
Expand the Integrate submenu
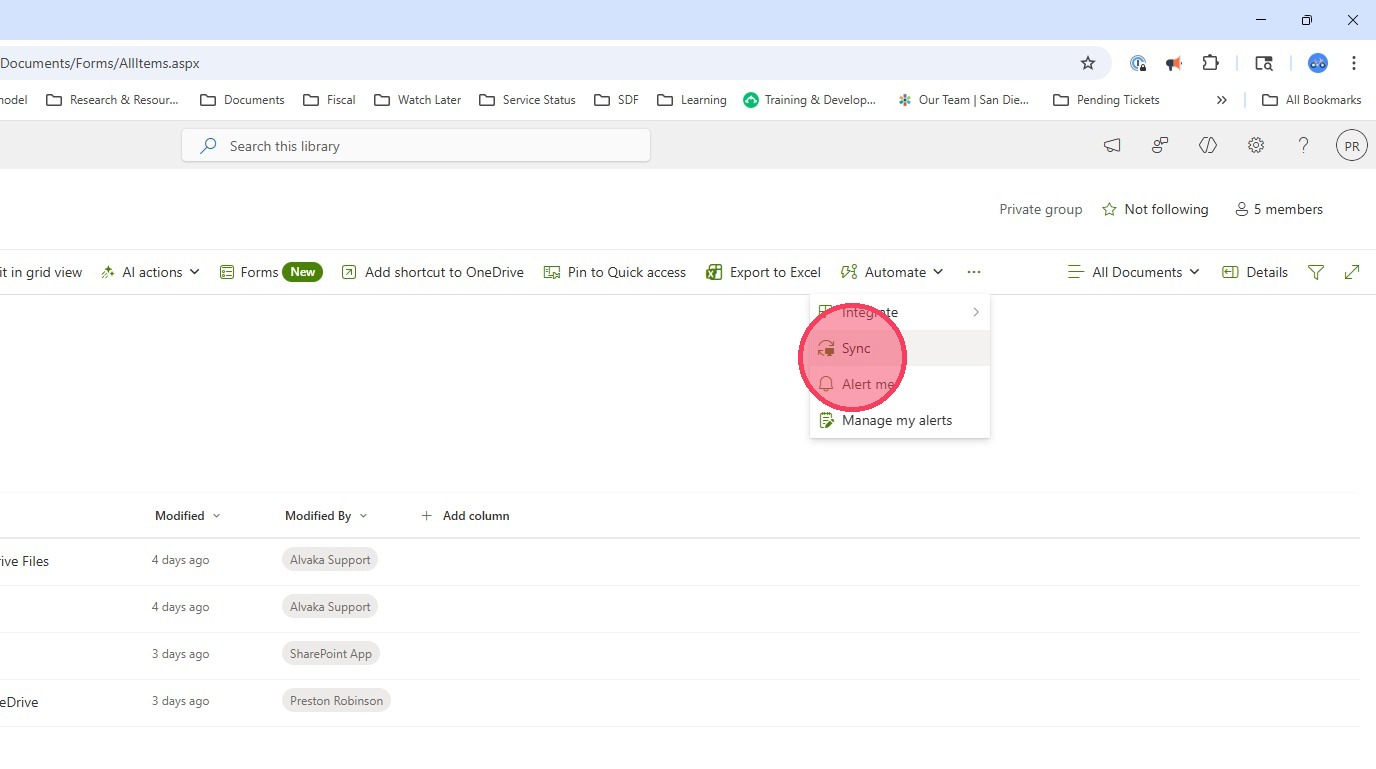900,312
